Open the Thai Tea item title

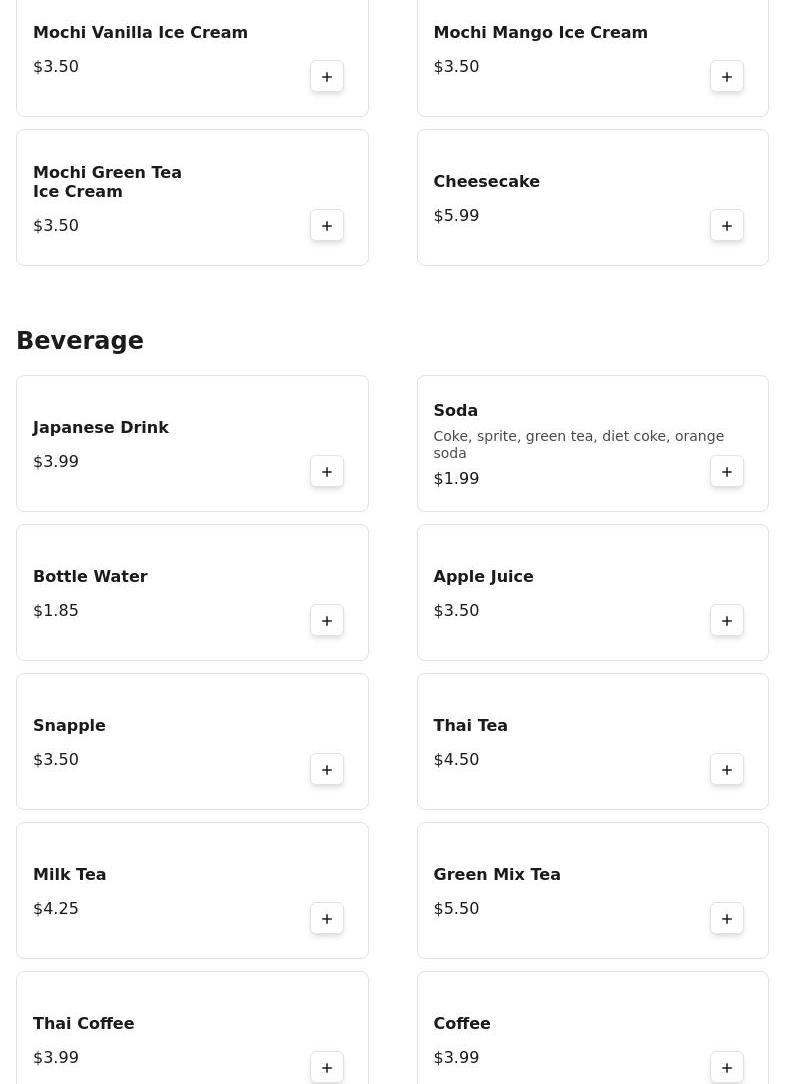point(470,725)
